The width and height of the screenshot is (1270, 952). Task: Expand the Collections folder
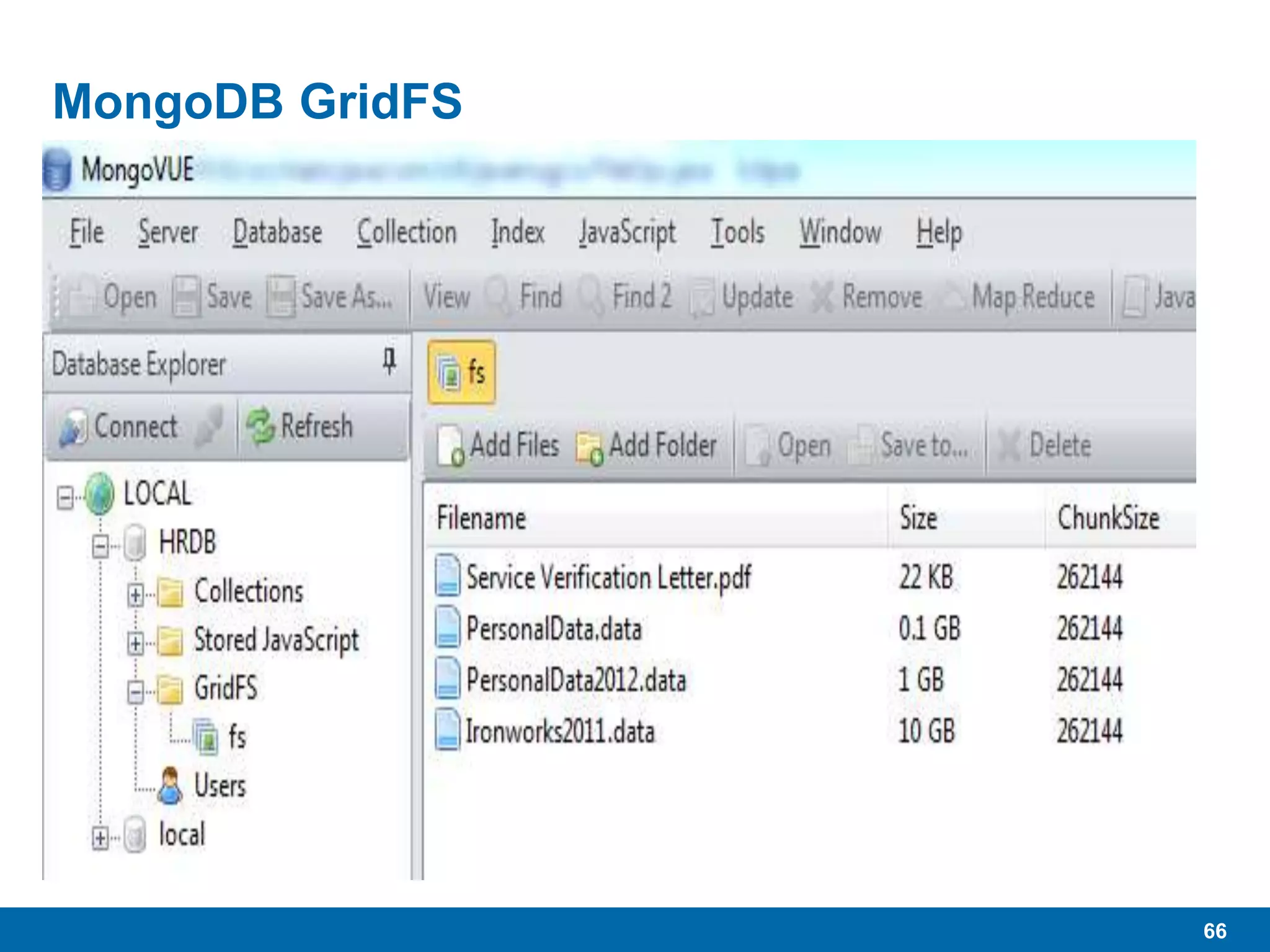point(135,594)
